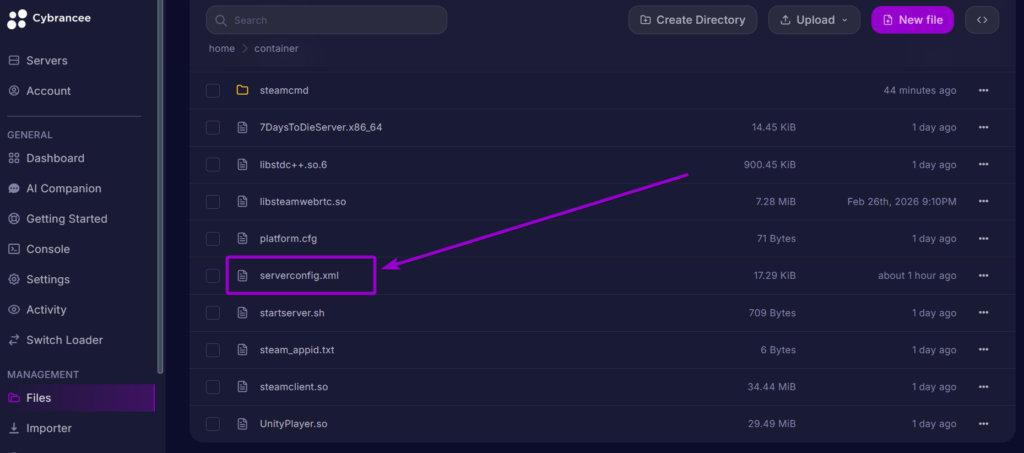Open UnityPlayer.so file
The height and width of the screenshot is (453, 1024).
tap(293, 424)
